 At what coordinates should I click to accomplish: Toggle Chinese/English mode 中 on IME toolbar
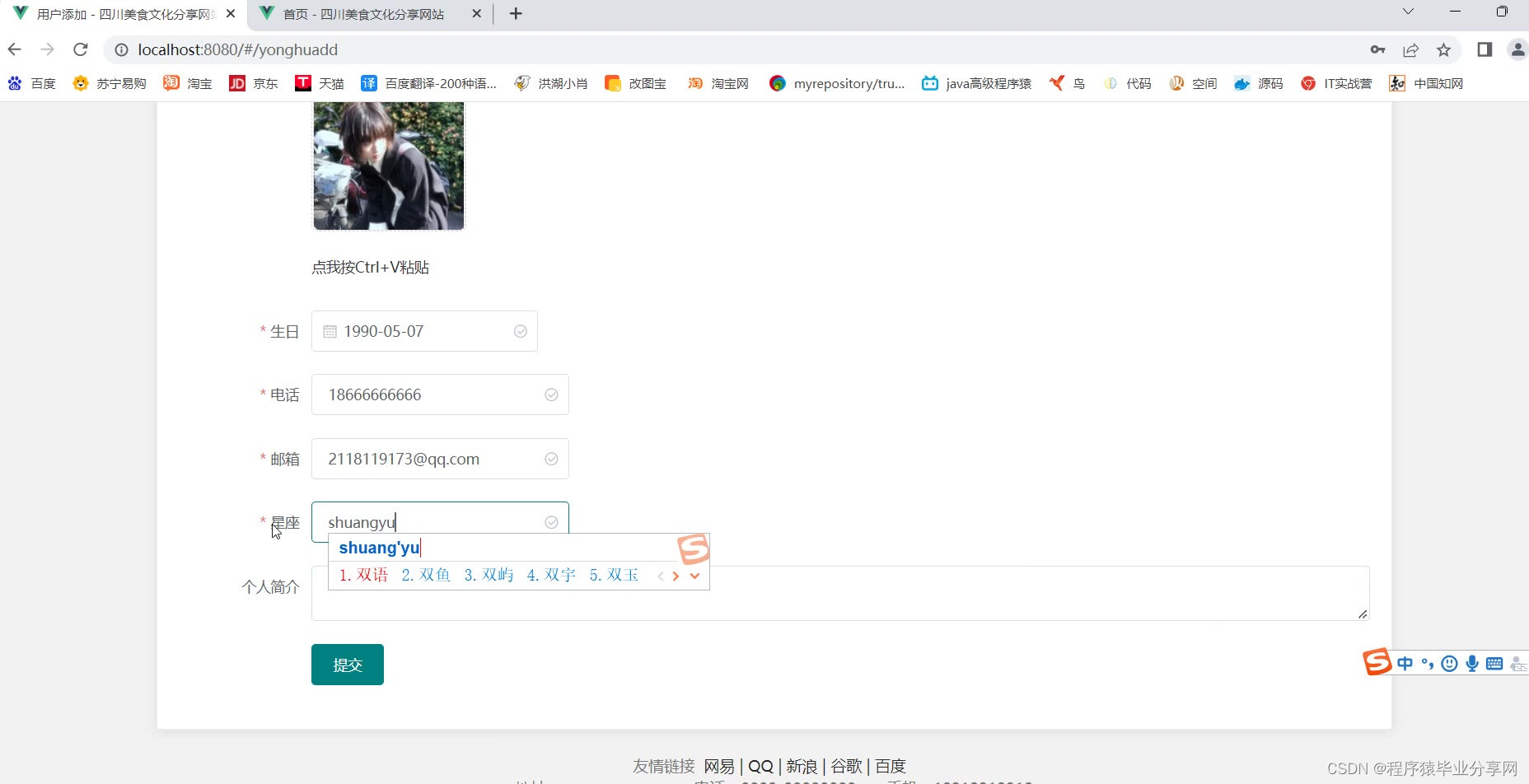click(x=1405, y=664)
